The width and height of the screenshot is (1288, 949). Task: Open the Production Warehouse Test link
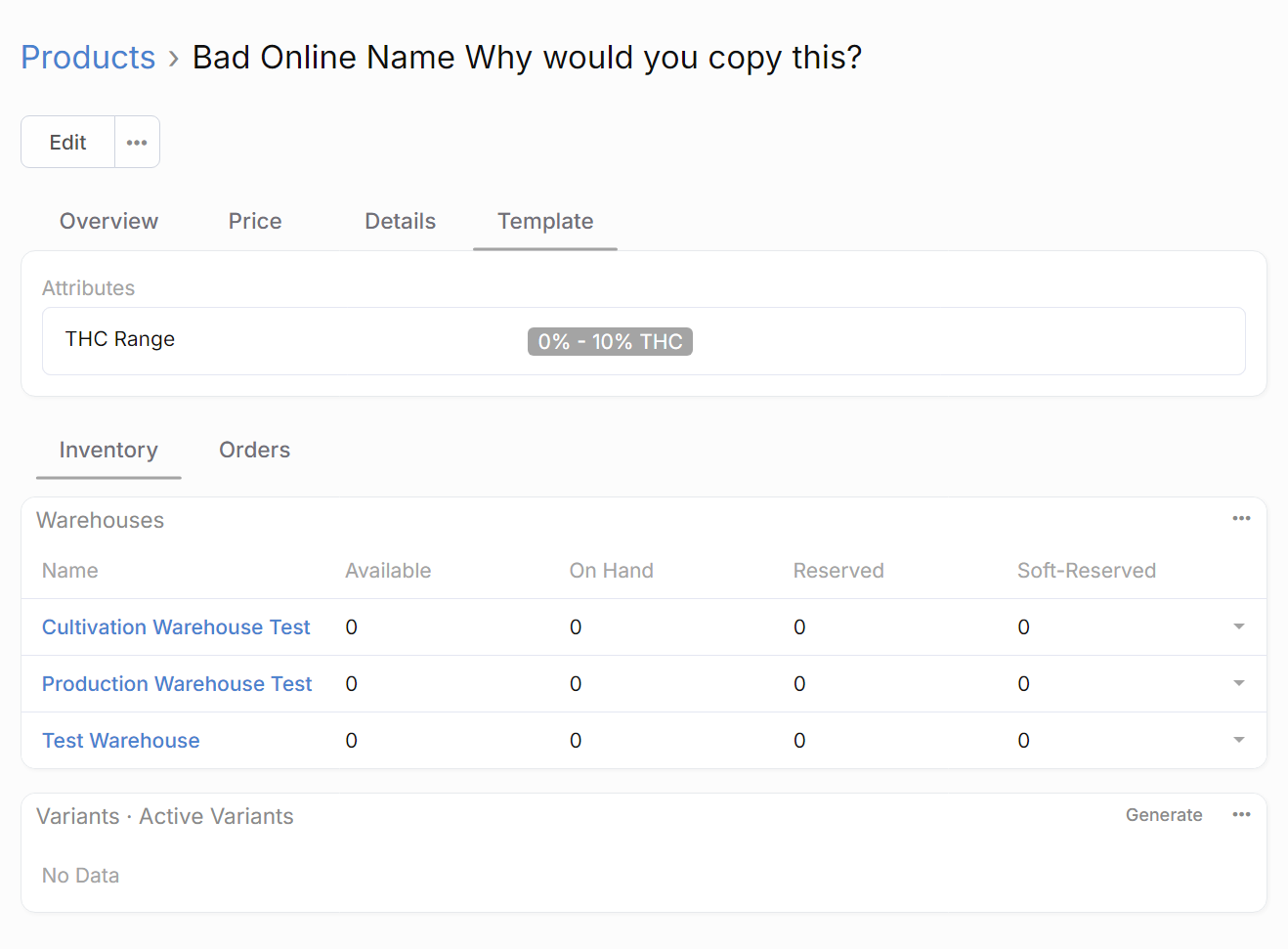pyautogui.click(x=177, y=684)
